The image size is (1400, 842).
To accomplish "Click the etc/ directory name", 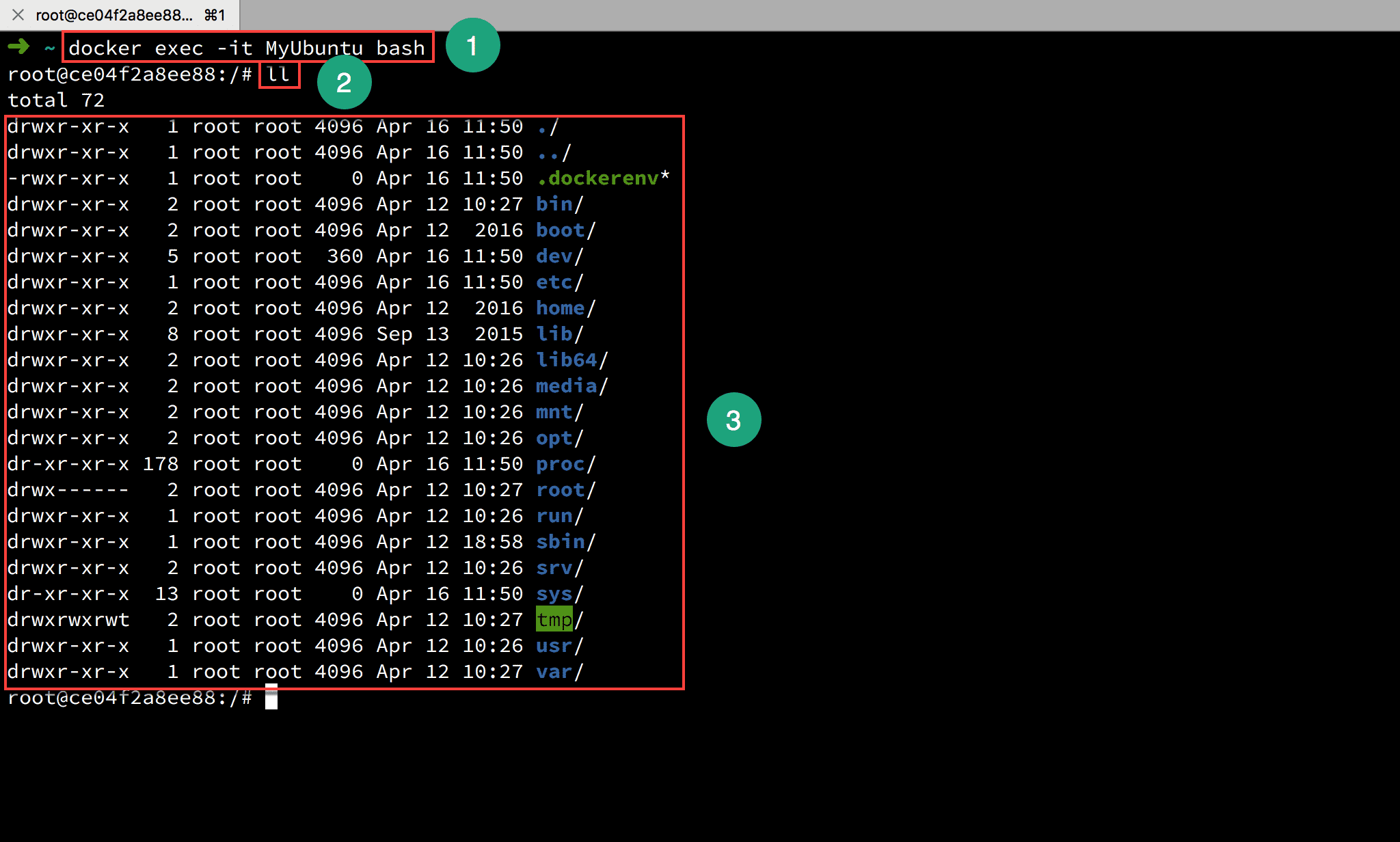I will point(560,282).
